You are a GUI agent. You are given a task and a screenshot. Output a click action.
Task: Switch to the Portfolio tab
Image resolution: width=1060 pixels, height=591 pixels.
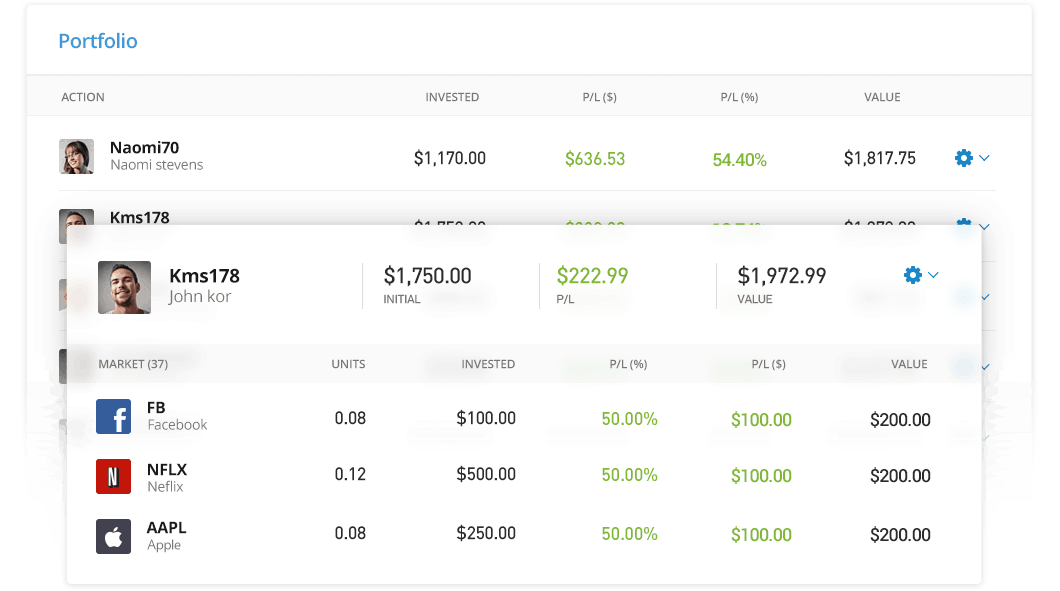tap(97, 41)
